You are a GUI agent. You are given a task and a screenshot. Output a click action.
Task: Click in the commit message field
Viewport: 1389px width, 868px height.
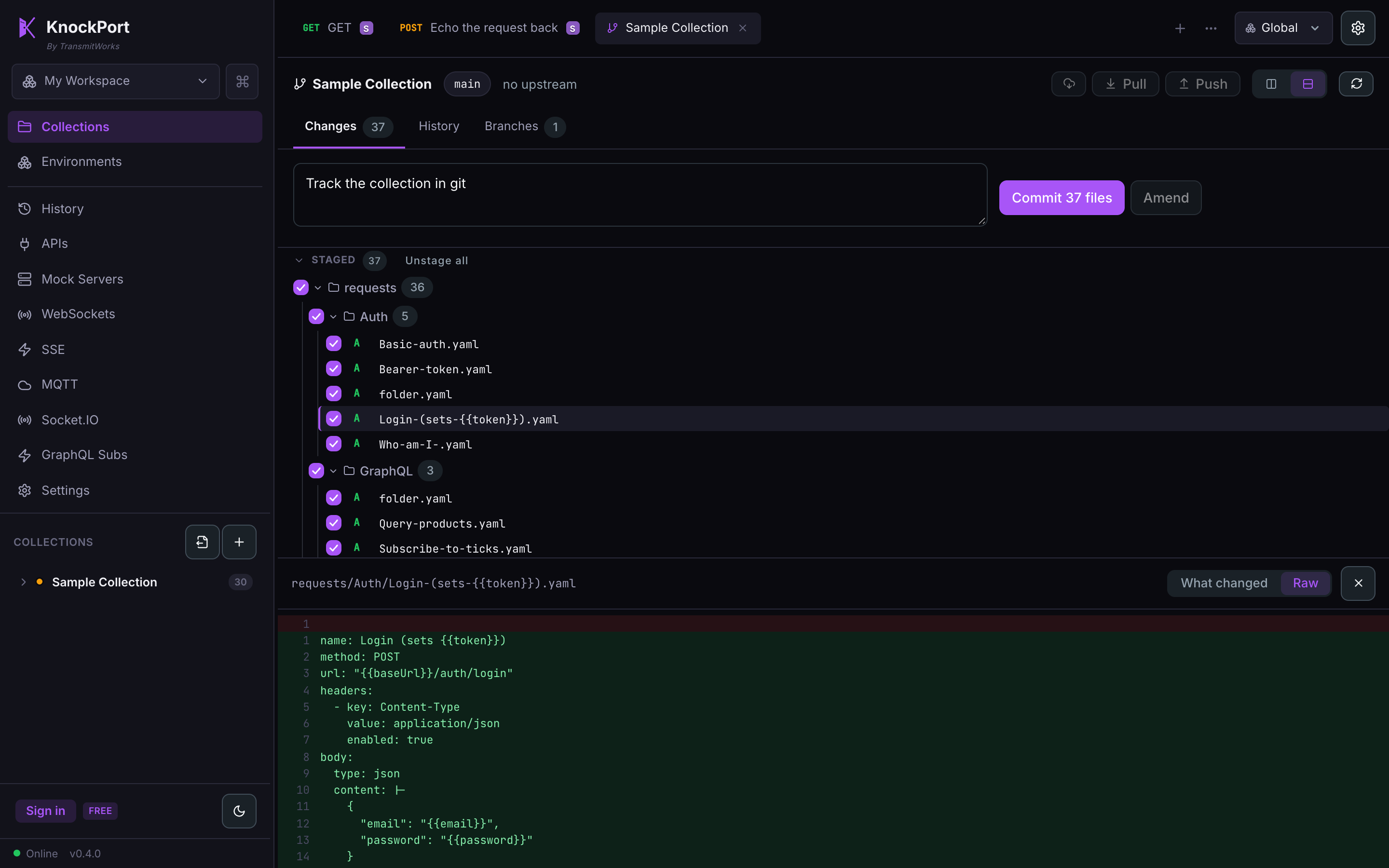tap(640, 195)
